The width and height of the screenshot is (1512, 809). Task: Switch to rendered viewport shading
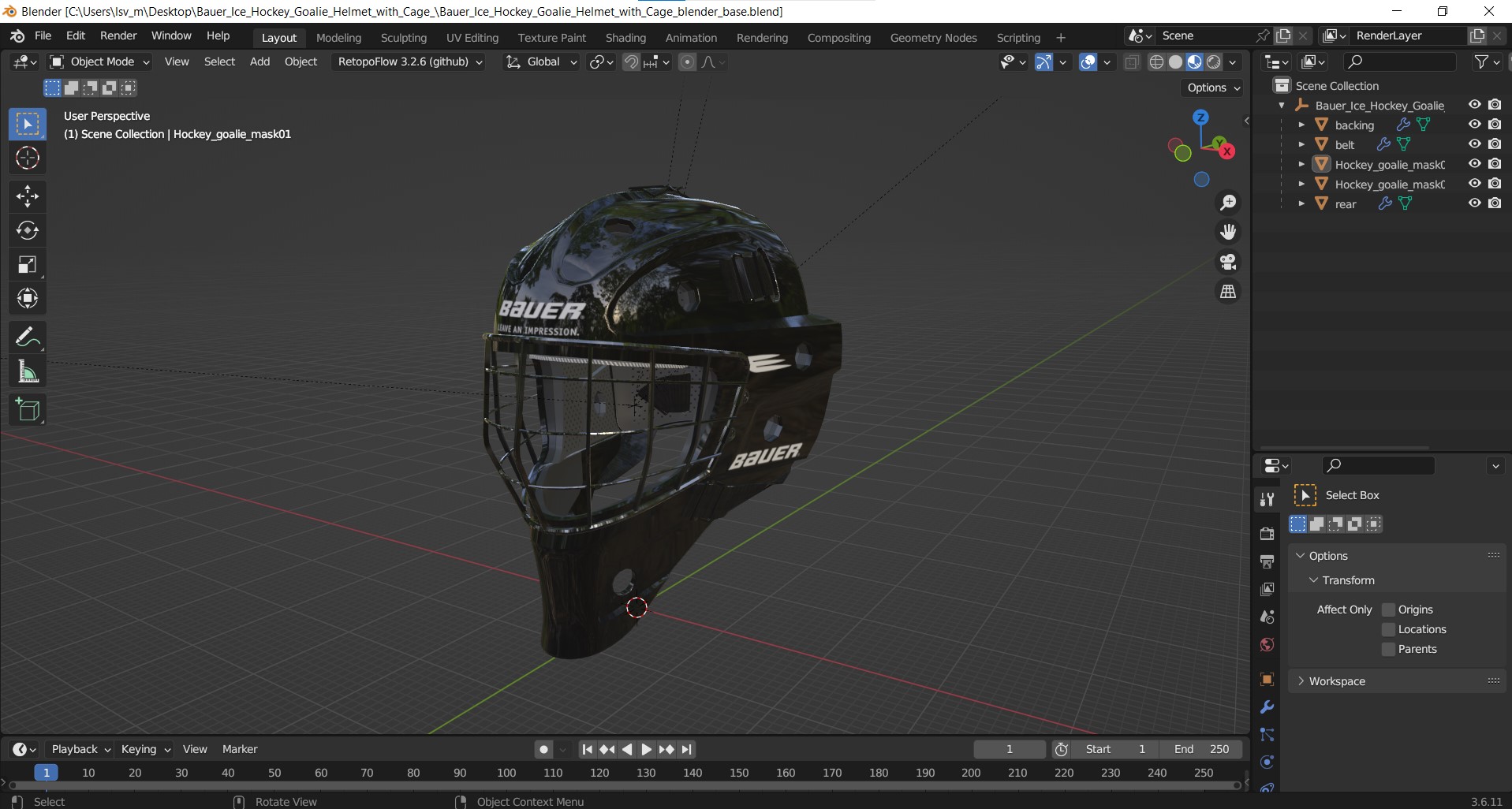point(1214,62)
